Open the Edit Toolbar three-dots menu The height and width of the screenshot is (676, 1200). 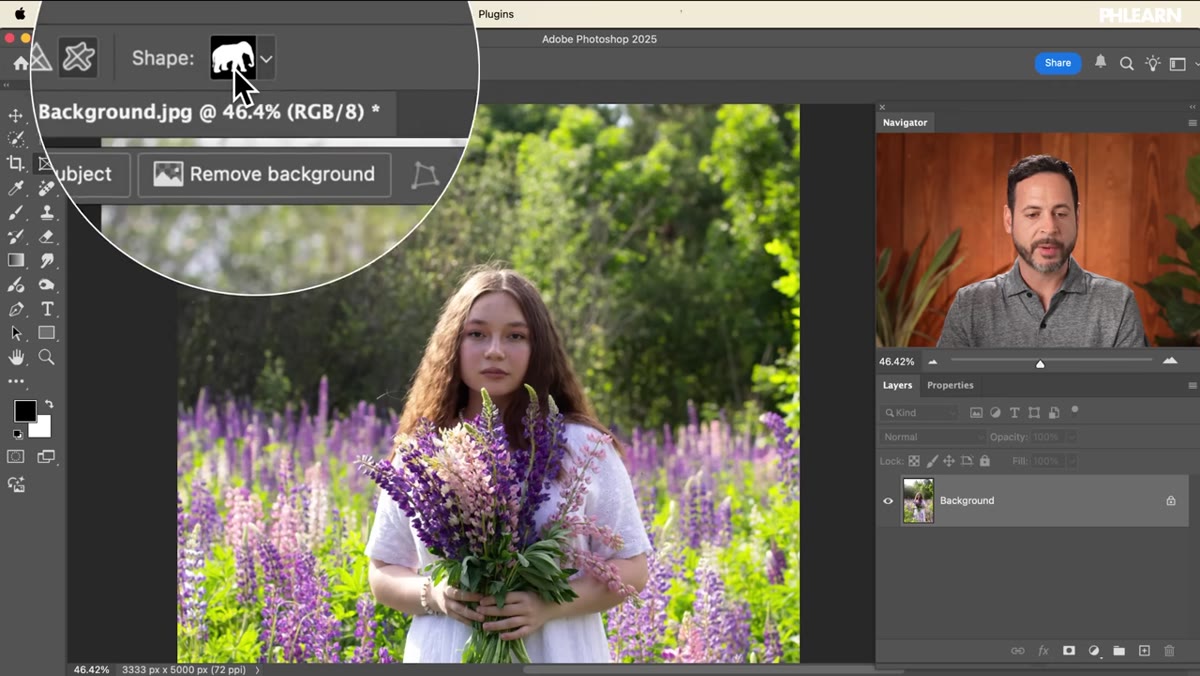[x=16, y=381]
